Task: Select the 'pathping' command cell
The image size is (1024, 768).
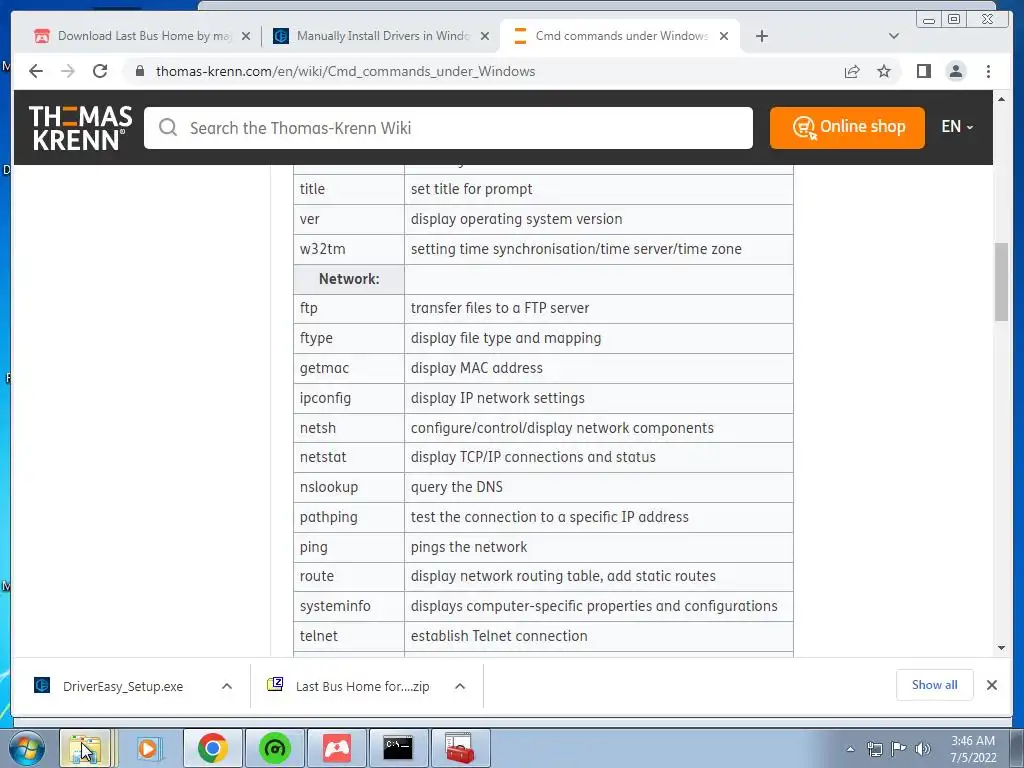Action: tap(349, 517)
